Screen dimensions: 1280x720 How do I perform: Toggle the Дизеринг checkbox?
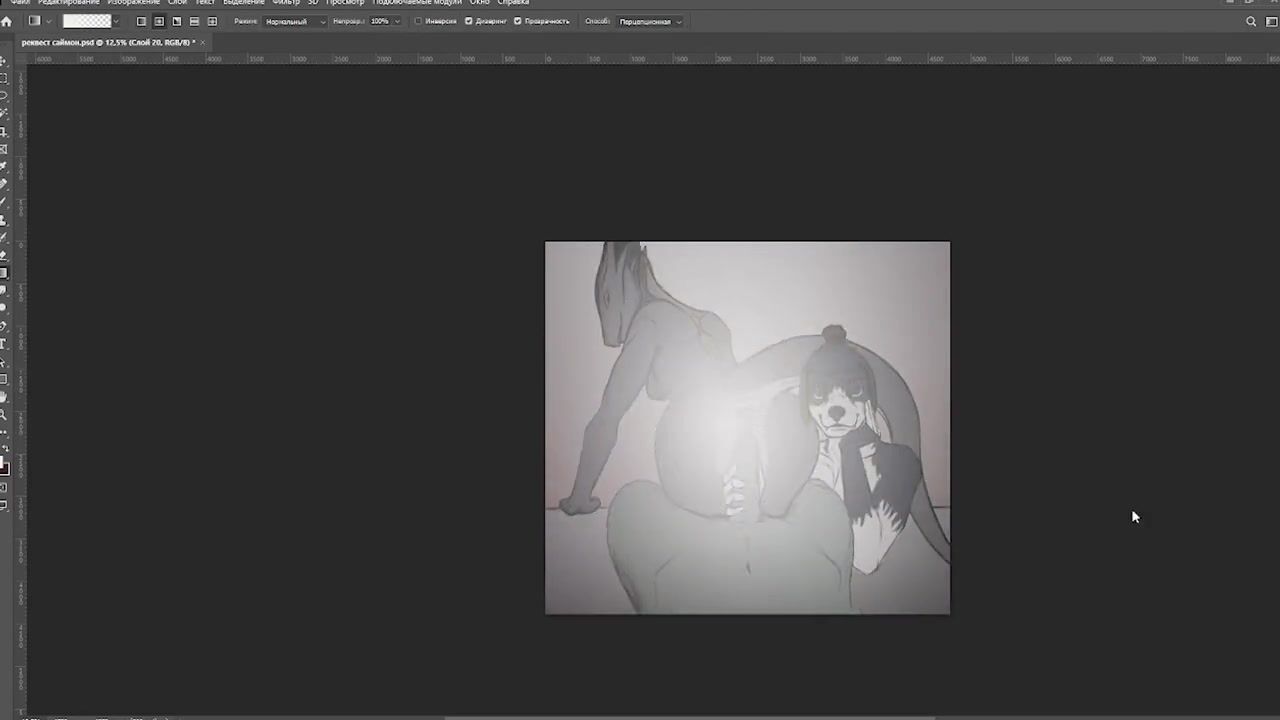point(468,21)
